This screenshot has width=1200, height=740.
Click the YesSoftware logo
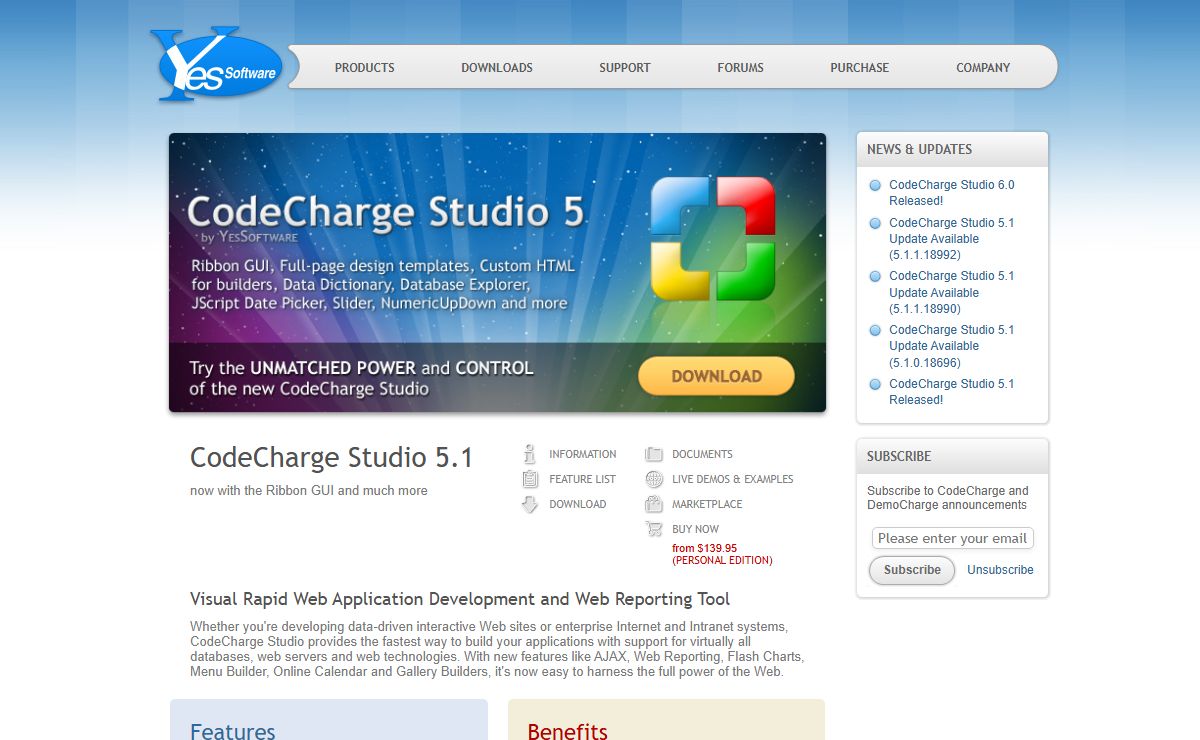218,65
